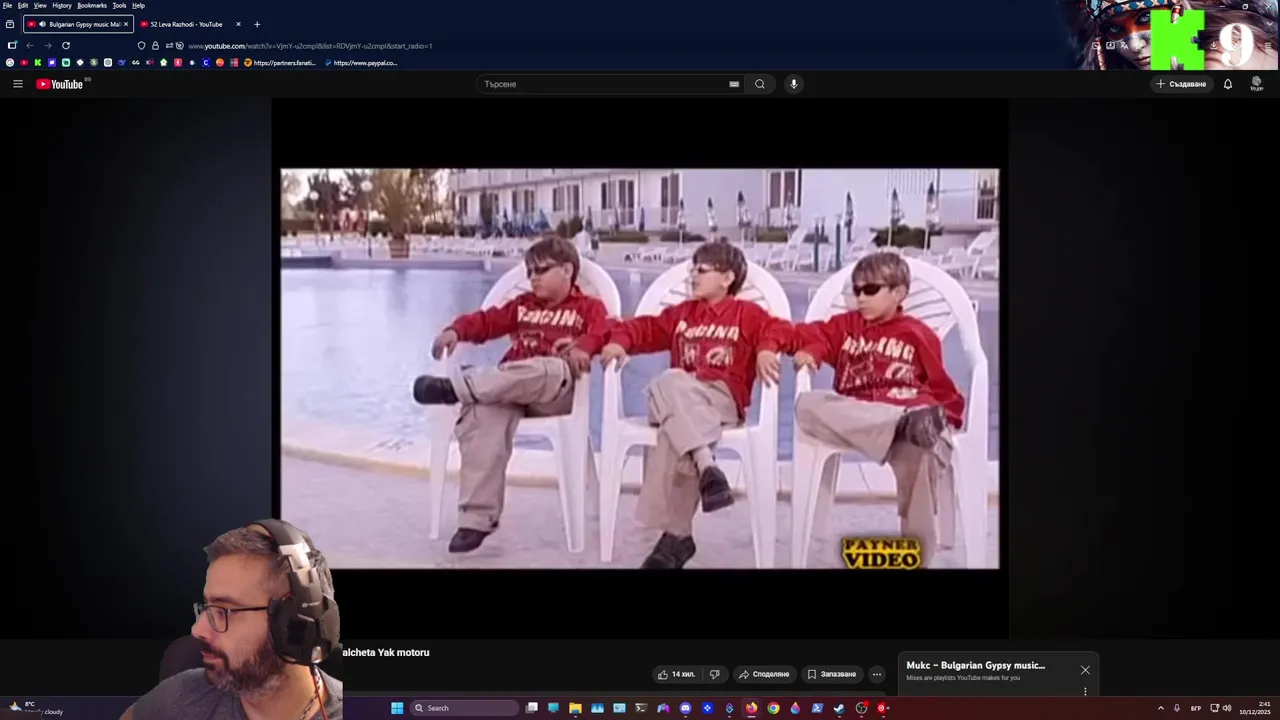Open tracking protection shield icon

click(x=141, y=45)
